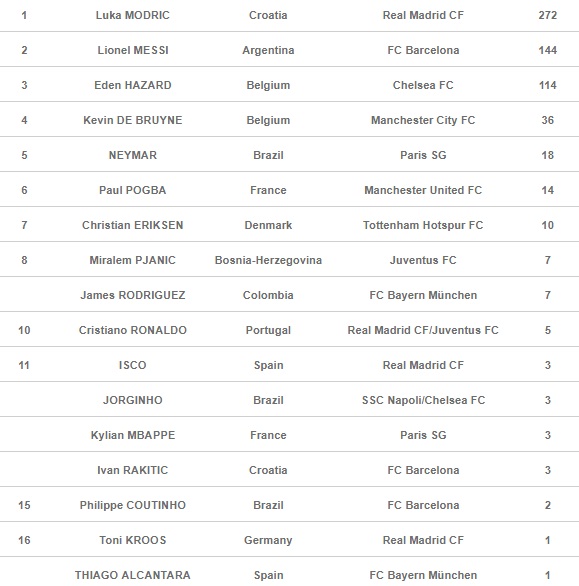Select the ISCO player name

(x=133, y=365)
